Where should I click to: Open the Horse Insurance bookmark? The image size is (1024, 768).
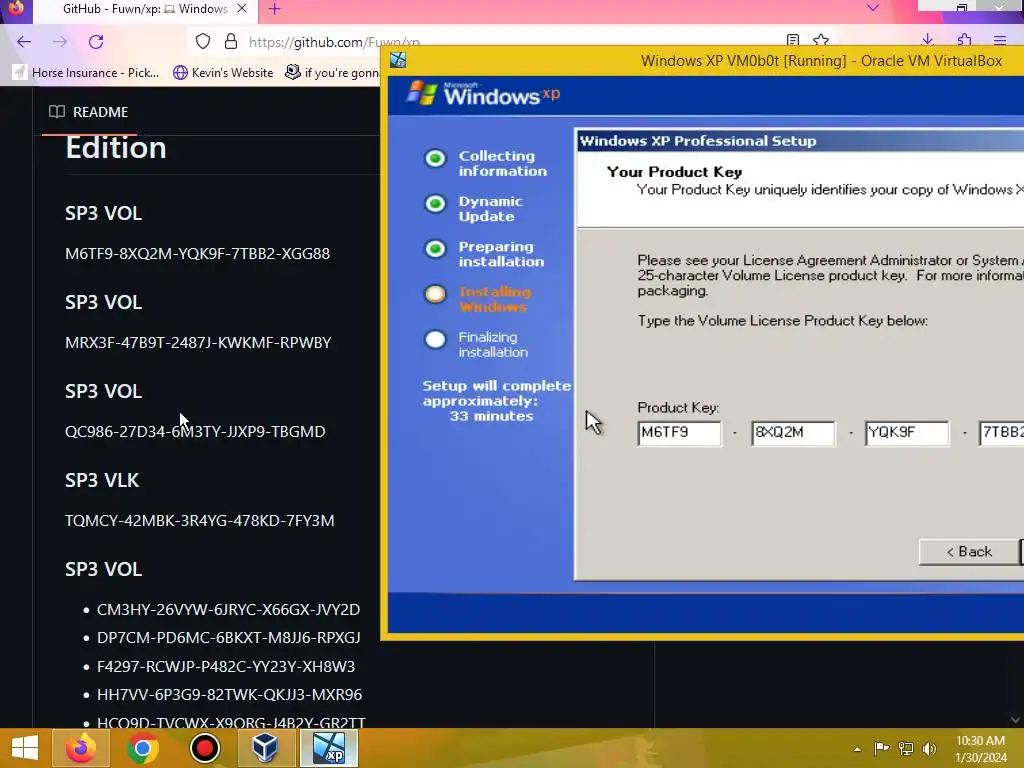coord(87,72)
